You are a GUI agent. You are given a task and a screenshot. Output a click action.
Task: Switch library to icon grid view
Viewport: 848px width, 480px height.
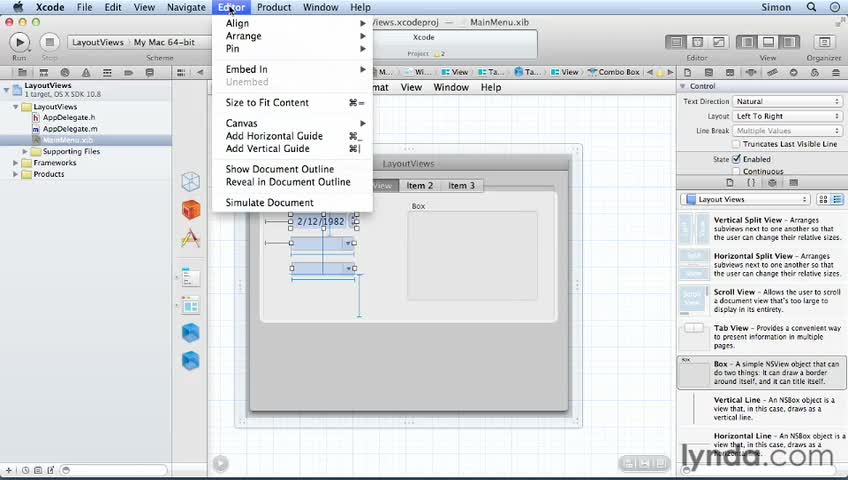coord(823,199)
